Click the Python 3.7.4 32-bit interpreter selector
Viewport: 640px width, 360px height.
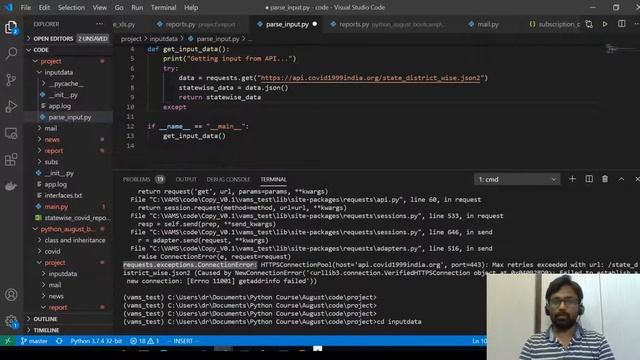(96, 341)
